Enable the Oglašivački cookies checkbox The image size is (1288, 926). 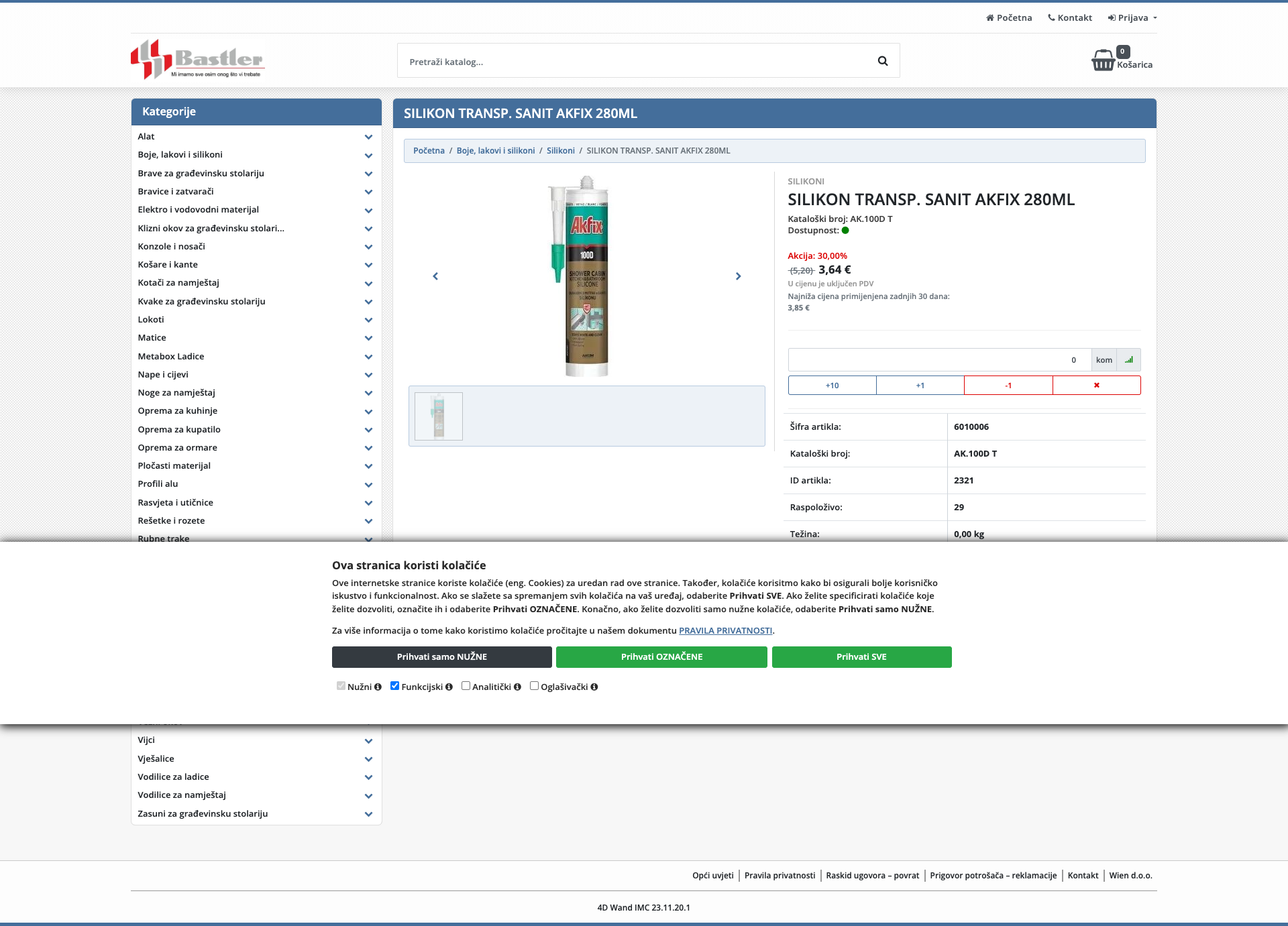534,686
